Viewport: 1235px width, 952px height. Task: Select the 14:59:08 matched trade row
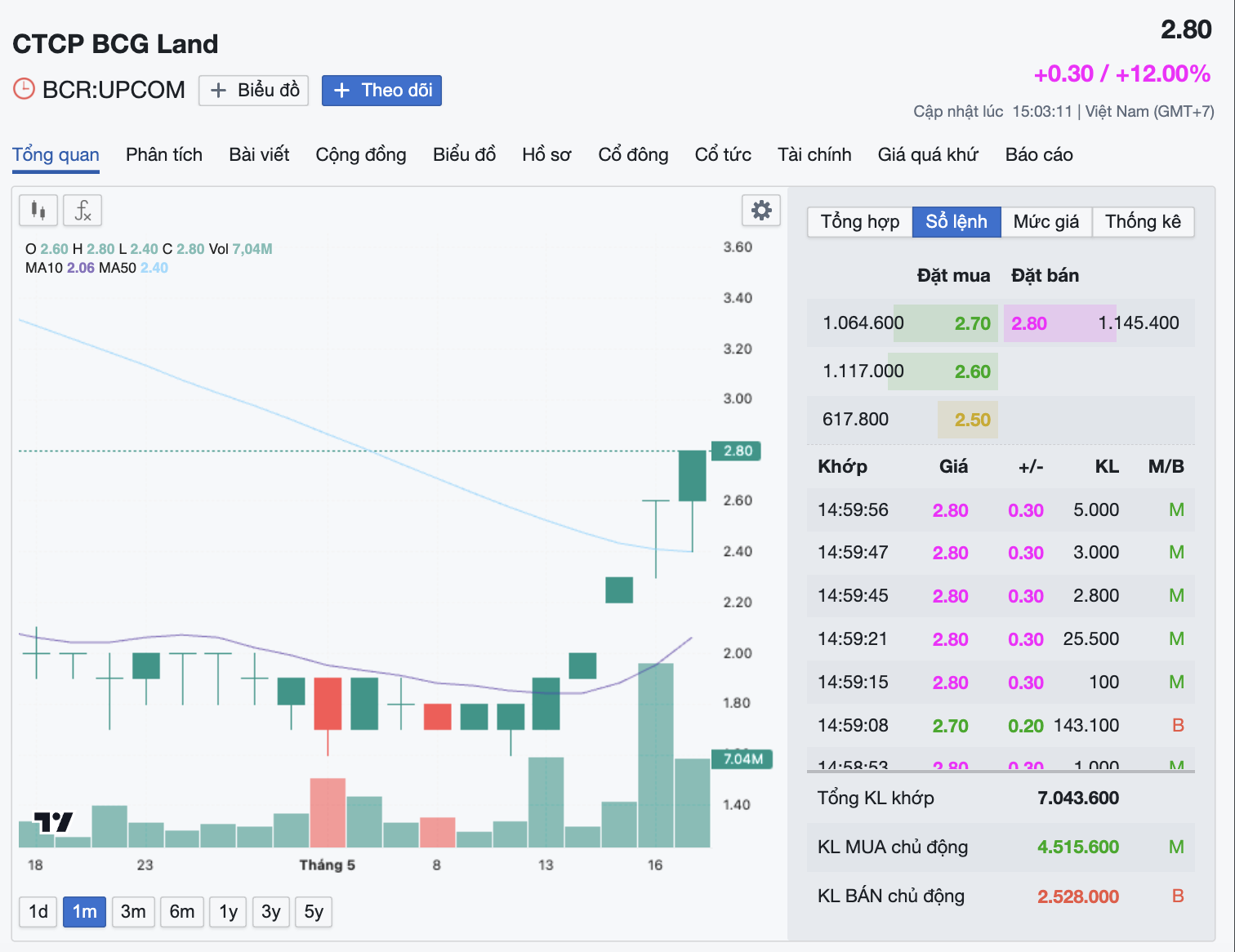1001,726
